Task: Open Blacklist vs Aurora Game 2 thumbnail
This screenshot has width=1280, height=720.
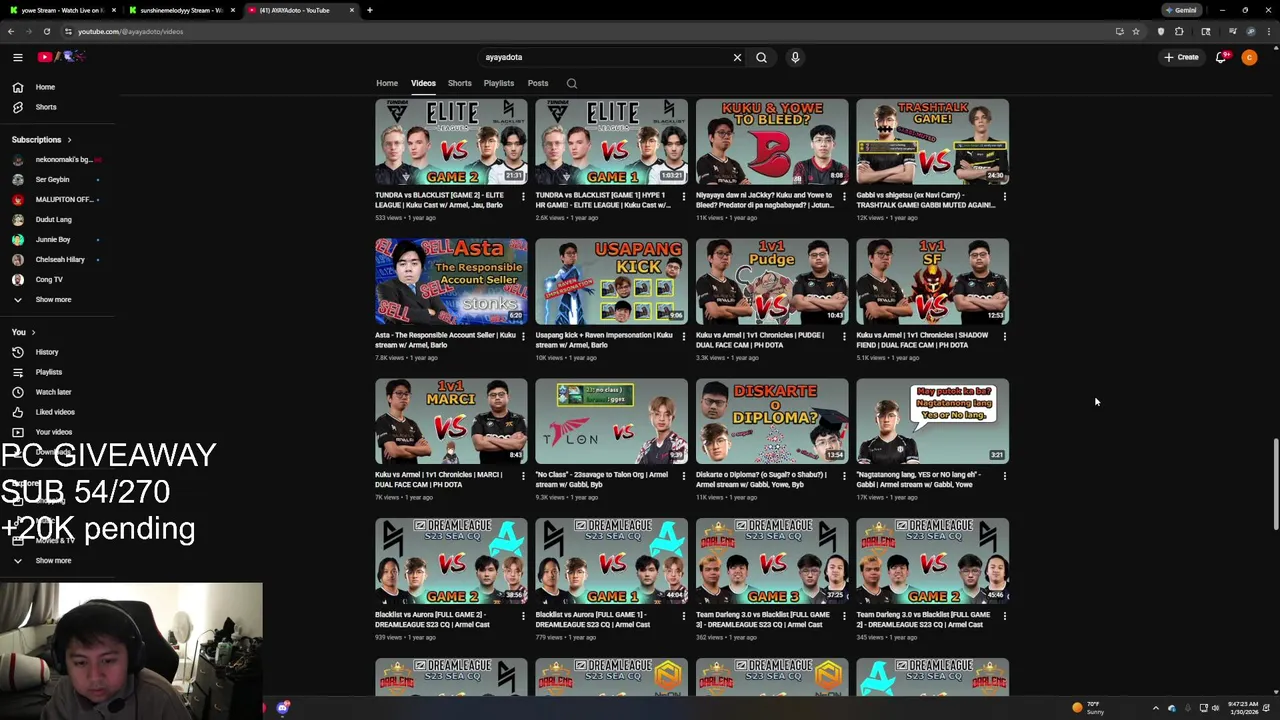Action: point(451,561)
